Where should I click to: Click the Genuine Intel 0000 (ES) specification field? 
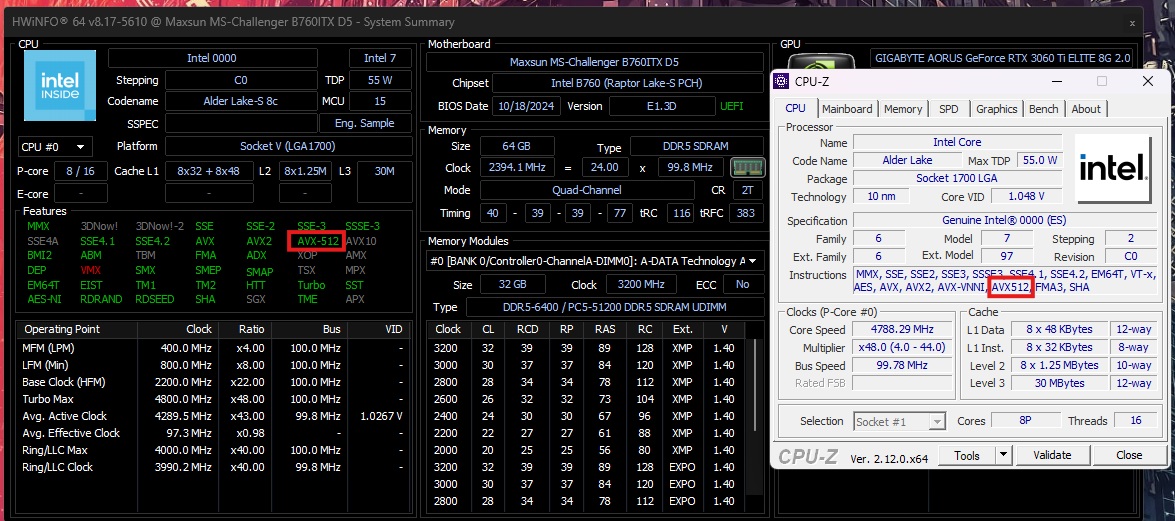pos(1004,220)
